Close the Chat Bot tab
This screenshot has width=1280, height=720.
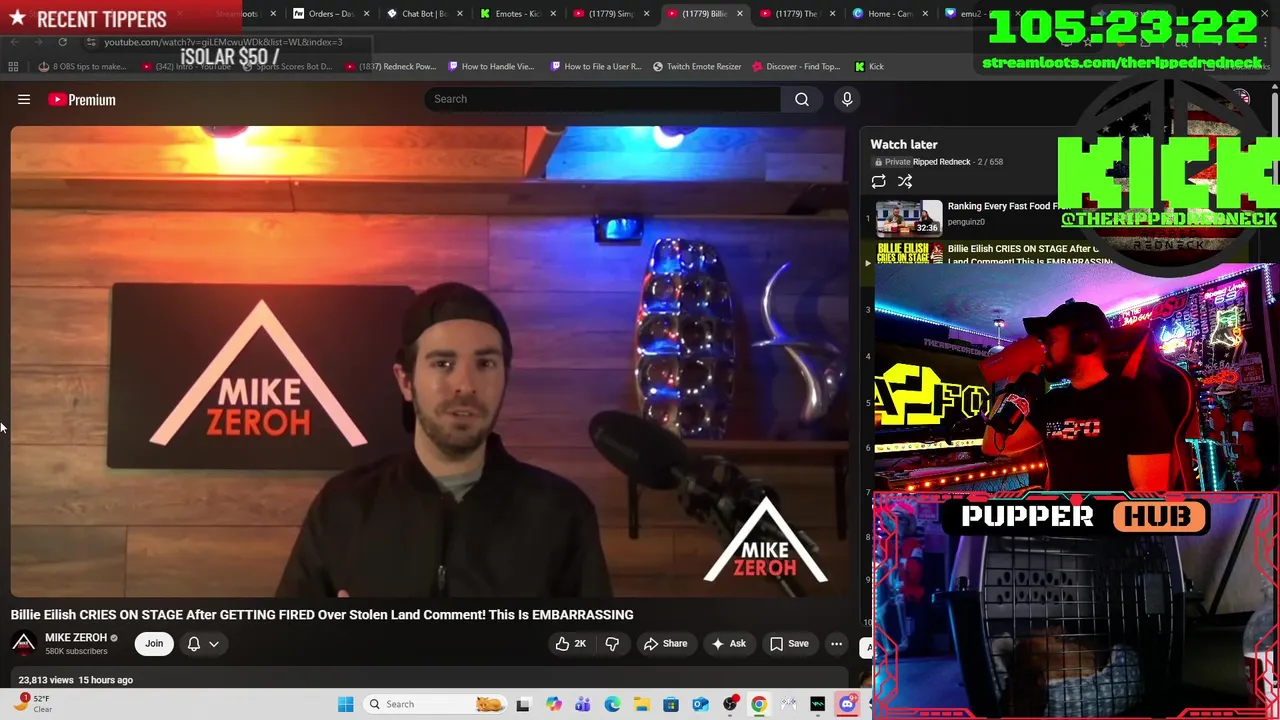tap(460, 14)
